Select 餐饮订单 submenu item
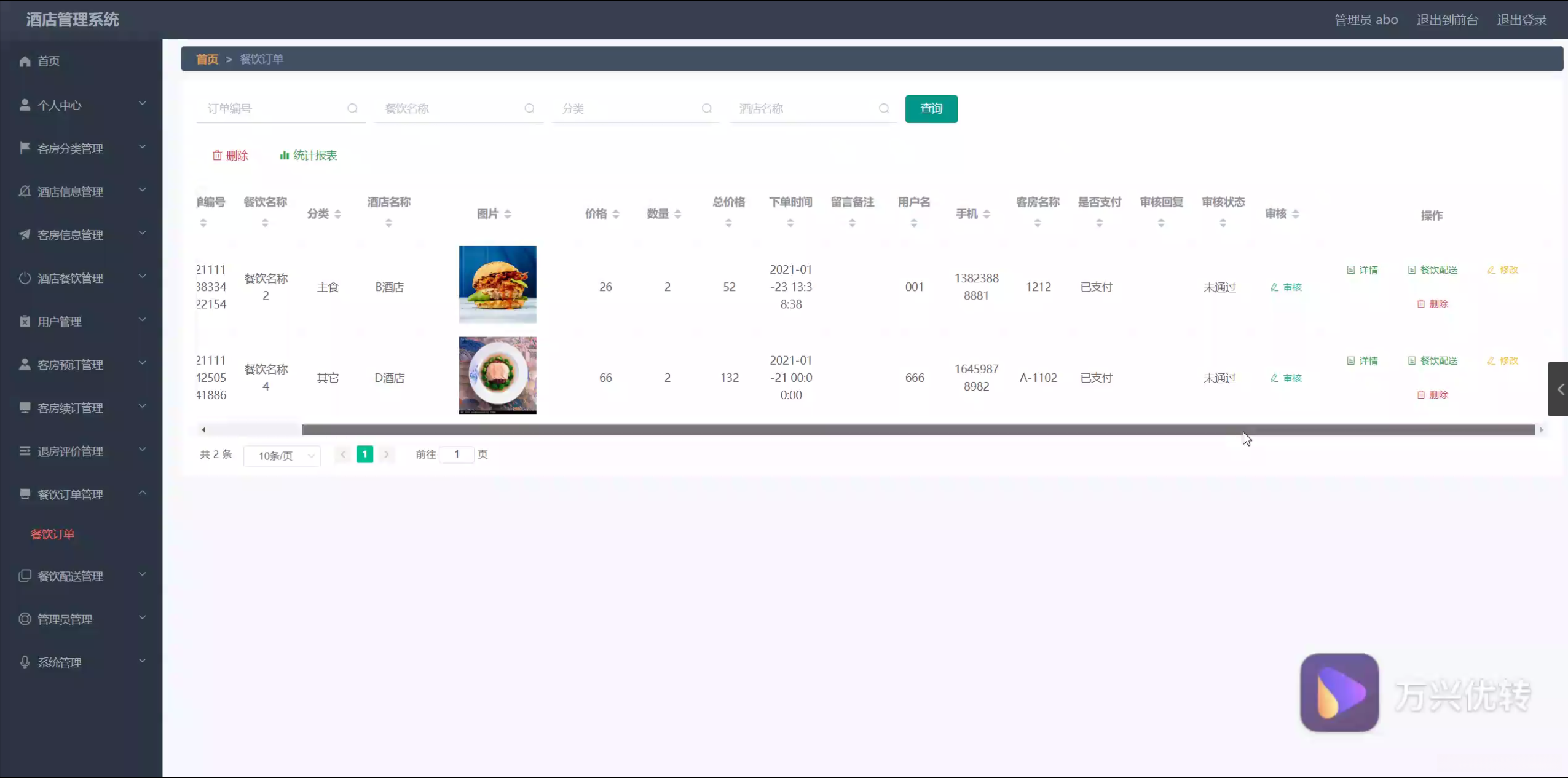 tap(53, 534)
